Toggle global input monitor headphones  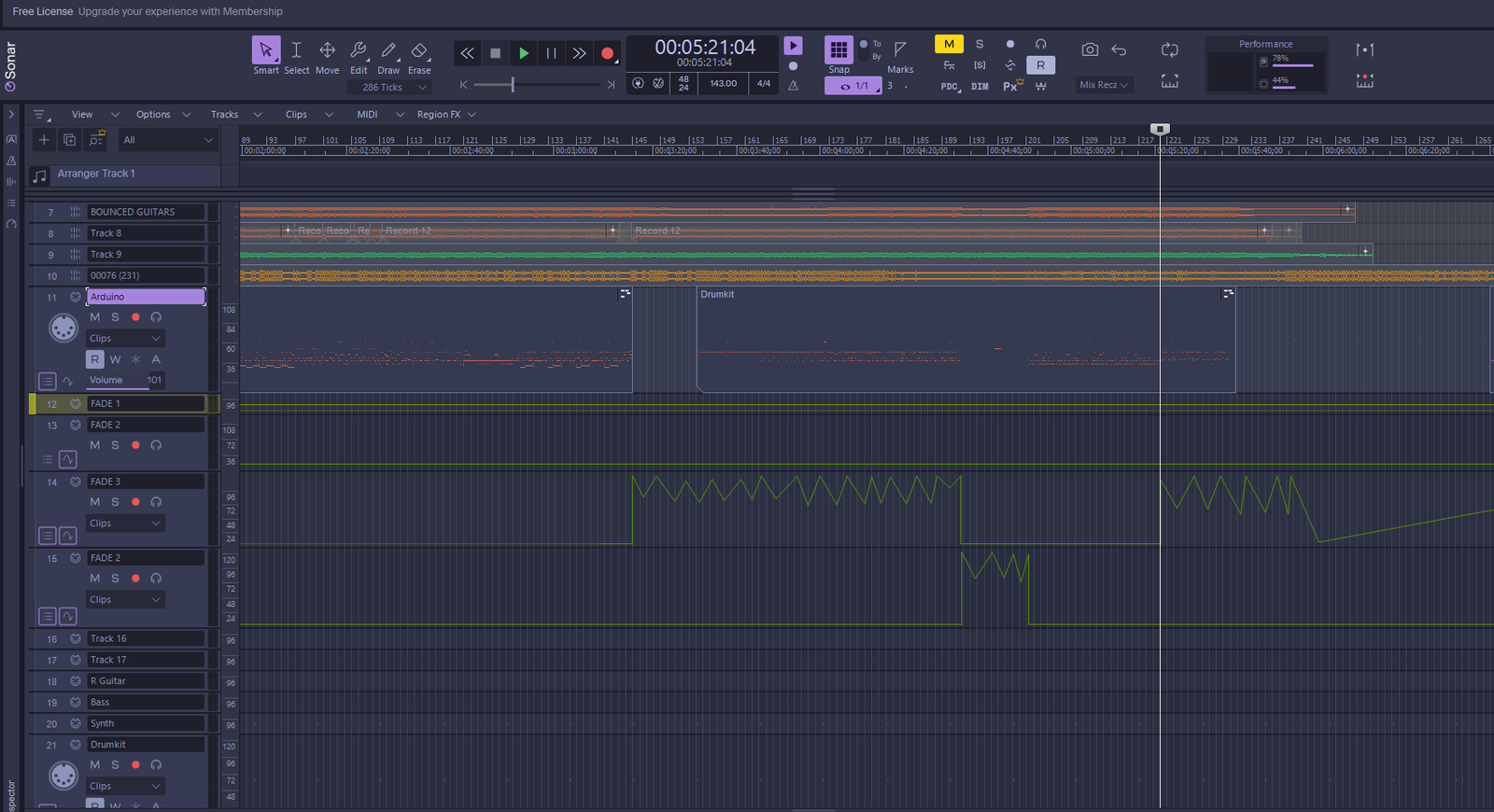(x=1040, y=44)
